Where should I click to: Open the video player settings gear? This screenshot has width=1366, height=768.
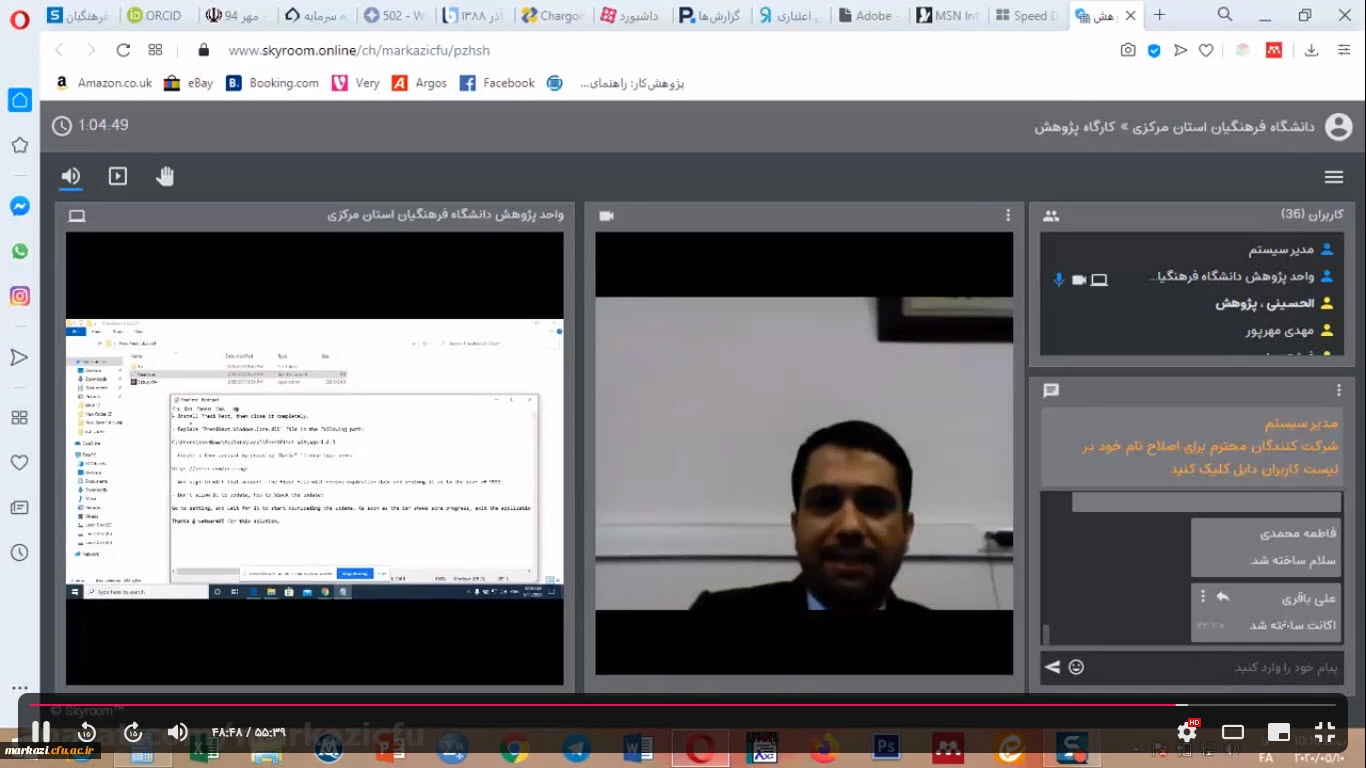point(1186,732)
